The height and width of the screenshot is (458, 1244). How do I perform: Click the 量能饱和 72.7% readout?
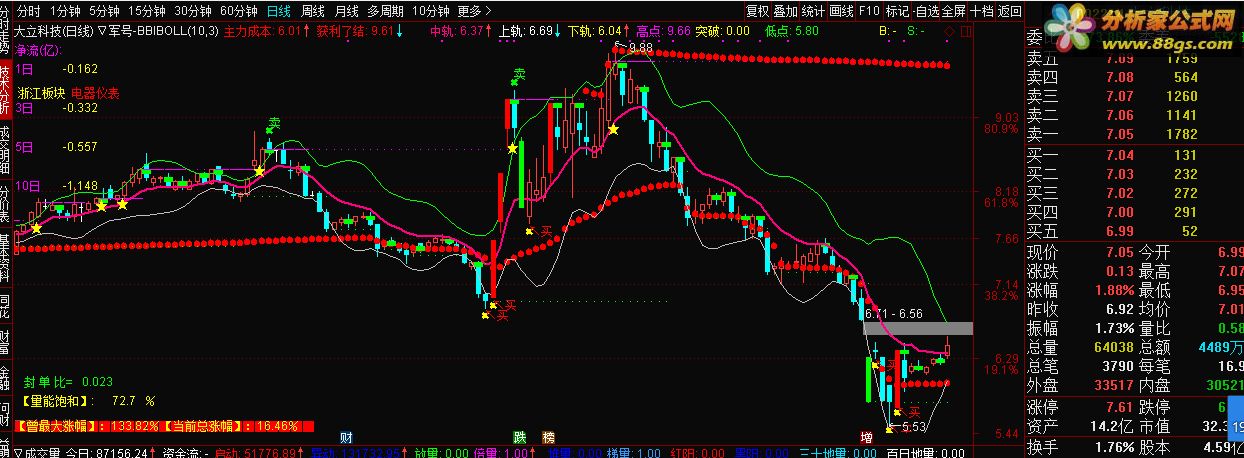pos(89,400)
